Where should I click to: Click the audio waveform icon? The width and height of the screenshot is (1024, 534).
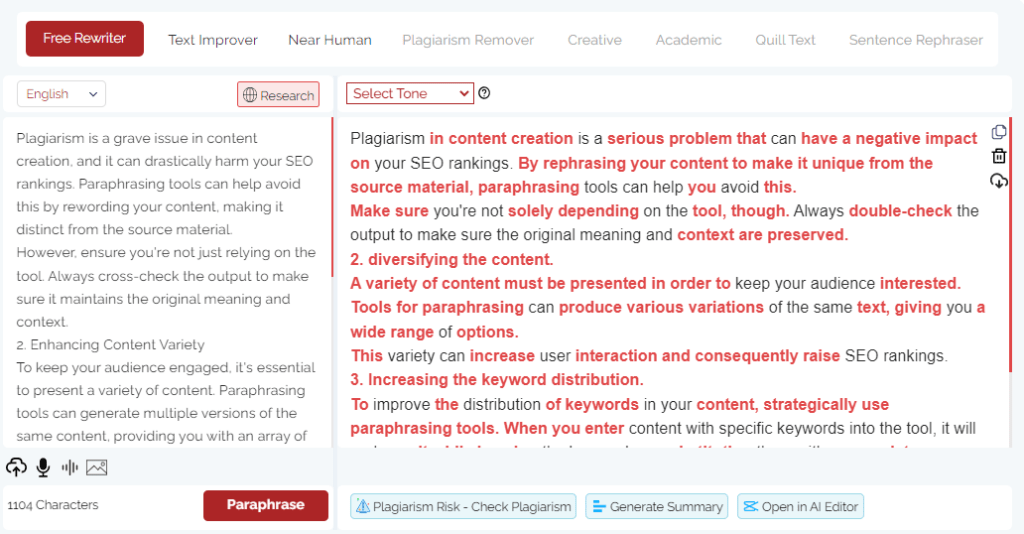pos(69,467)
